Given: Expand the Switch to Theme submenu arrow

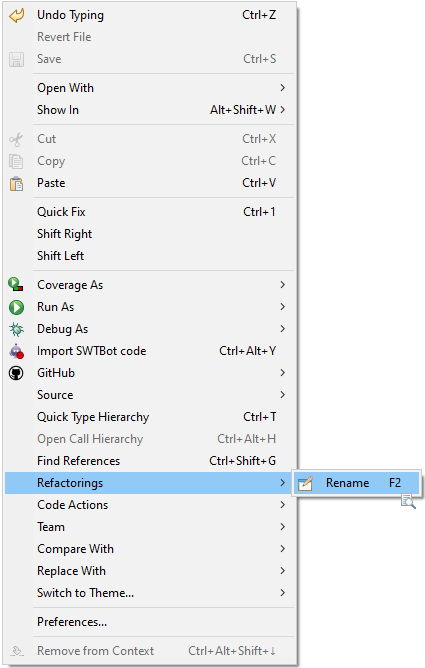Looking at the screenshot, I should [x=282, y=593].
